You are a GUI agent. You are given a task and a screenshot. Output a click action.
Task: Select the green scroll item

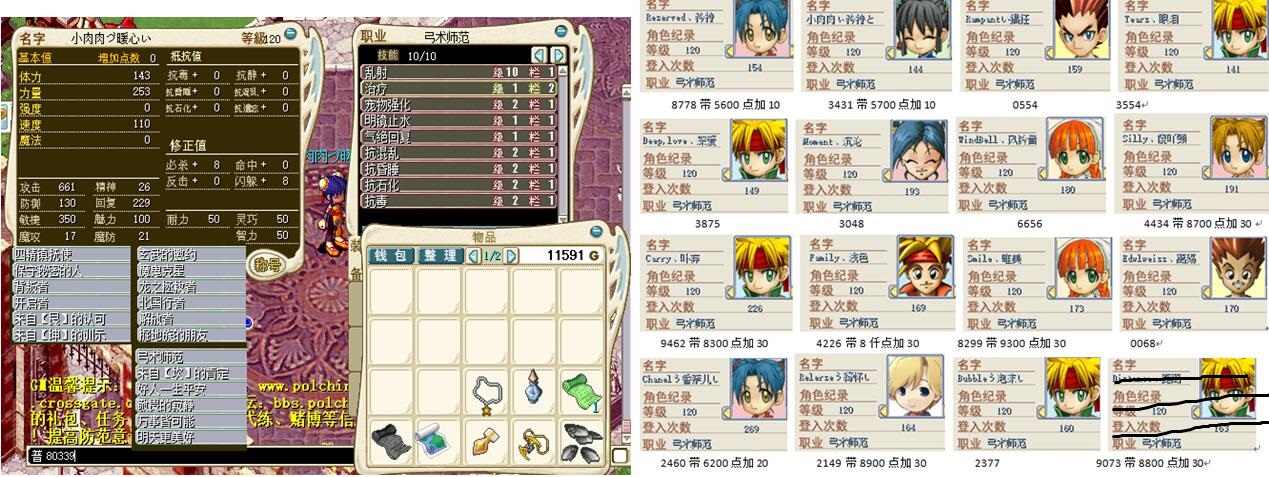(581, 390)
